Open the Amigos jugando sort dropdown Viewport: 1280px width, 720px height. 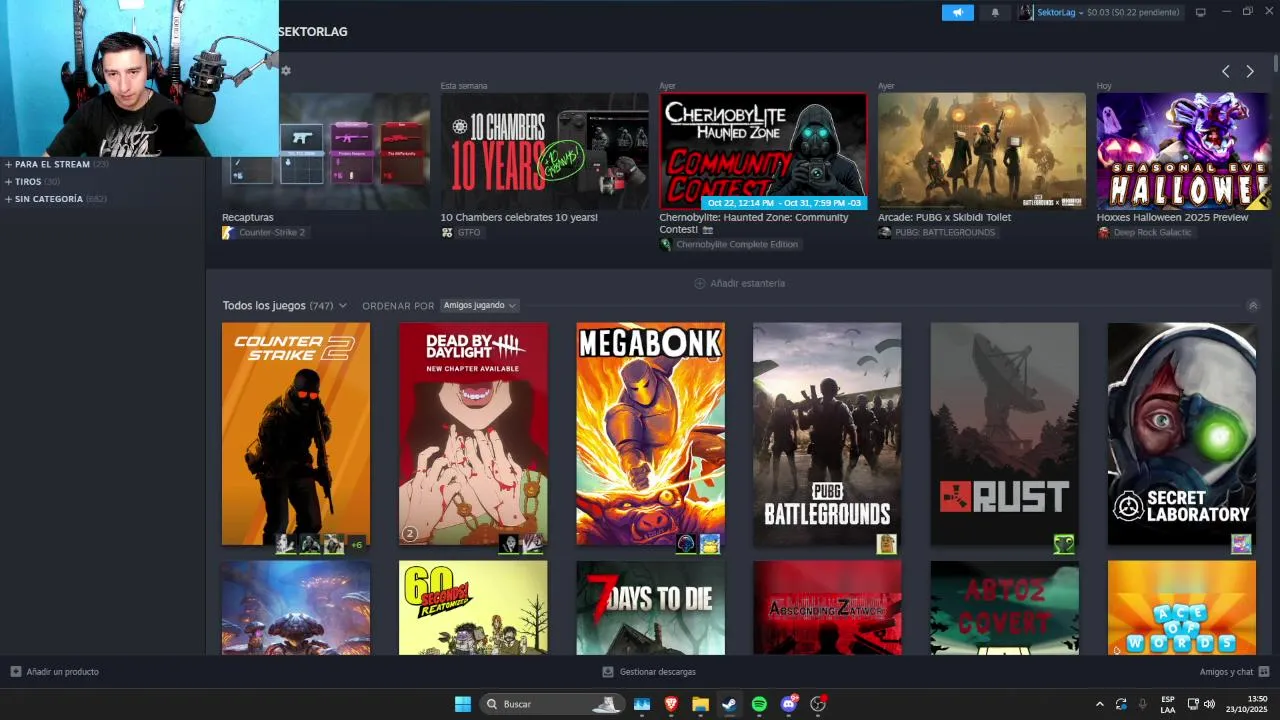pyautogui.click(x=480, y=305)
